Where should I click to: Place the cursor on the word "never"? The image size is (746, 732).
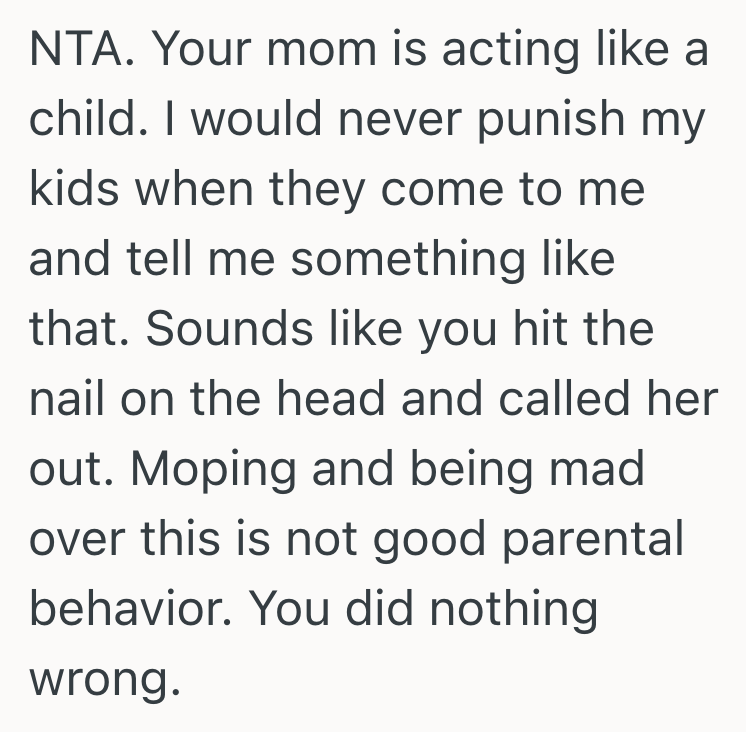click(x=380, y=120)
